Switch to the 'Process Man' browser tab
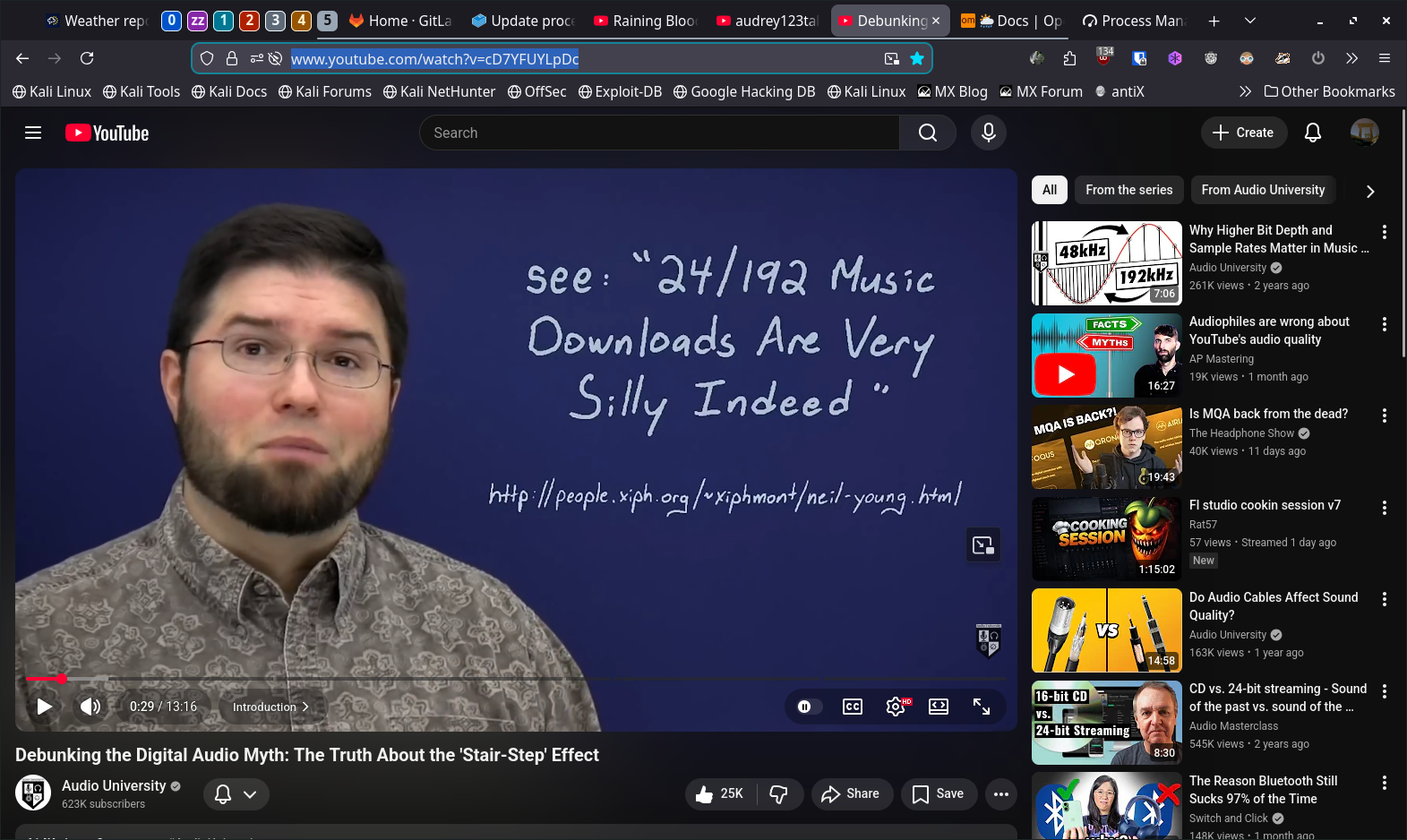Screen dimensions: 1407x840 click(x=1133, y=21)
